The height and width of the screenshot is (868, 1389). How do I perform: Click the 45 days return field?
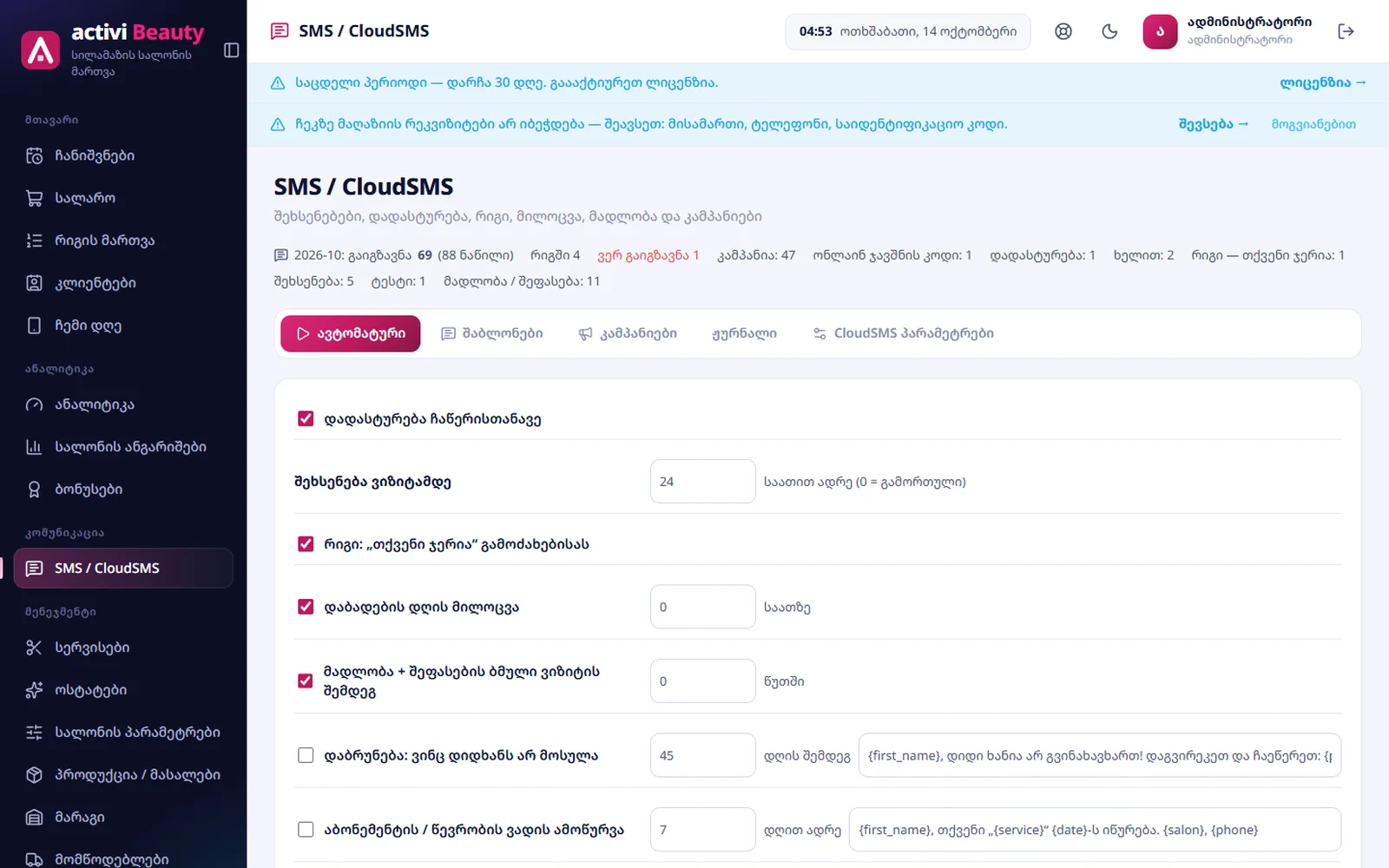[x=703, y=755]
